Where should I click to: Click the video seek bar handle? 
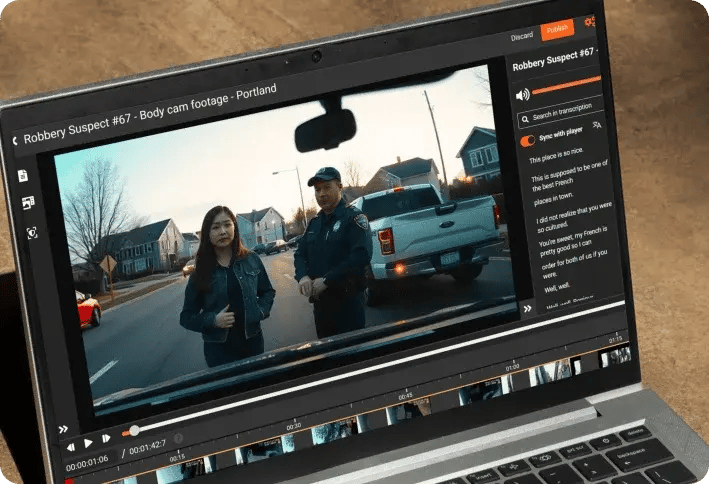tap(134, 430)
